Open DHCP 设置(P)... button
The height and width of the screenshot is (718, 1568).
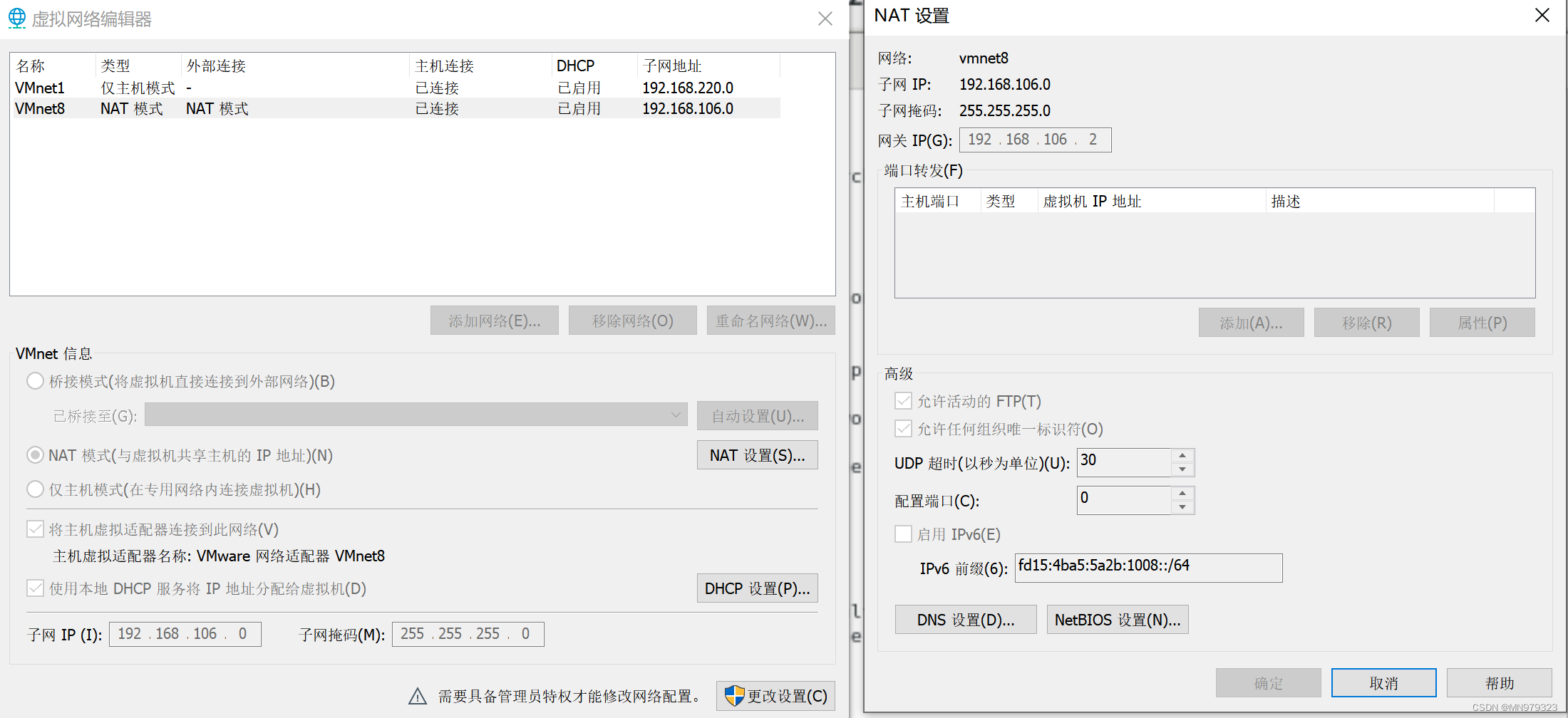(758, 588)
